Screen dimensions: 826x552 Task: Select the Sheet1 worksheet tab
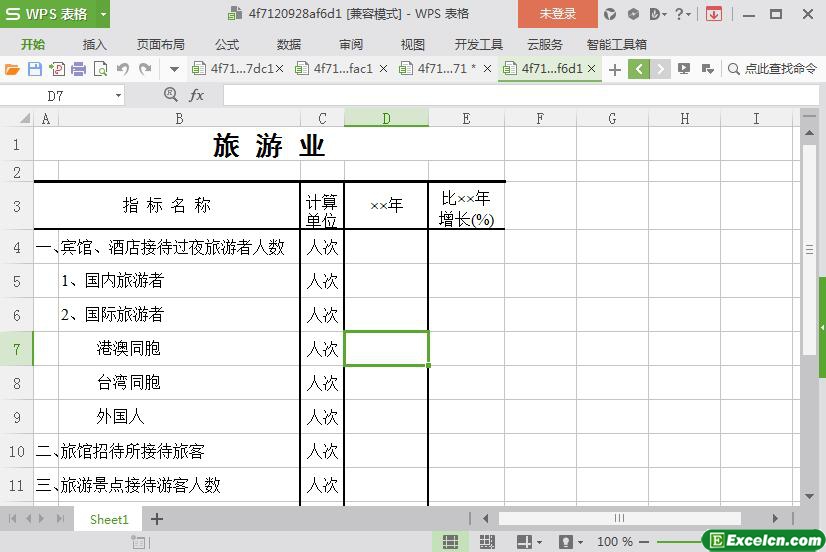(x=109, y=519)
